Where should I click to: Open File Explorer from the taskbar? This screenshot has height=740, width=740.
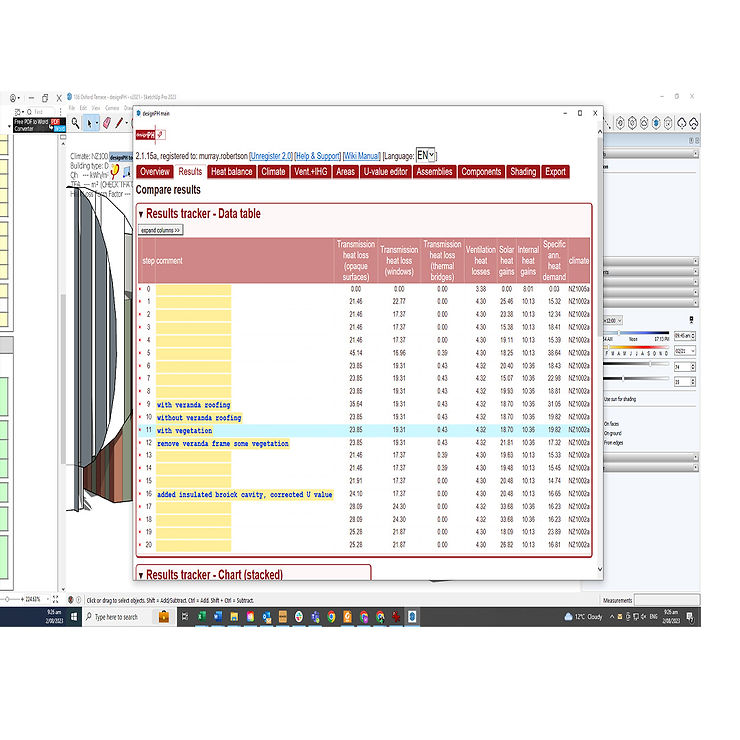pos(234,616)
